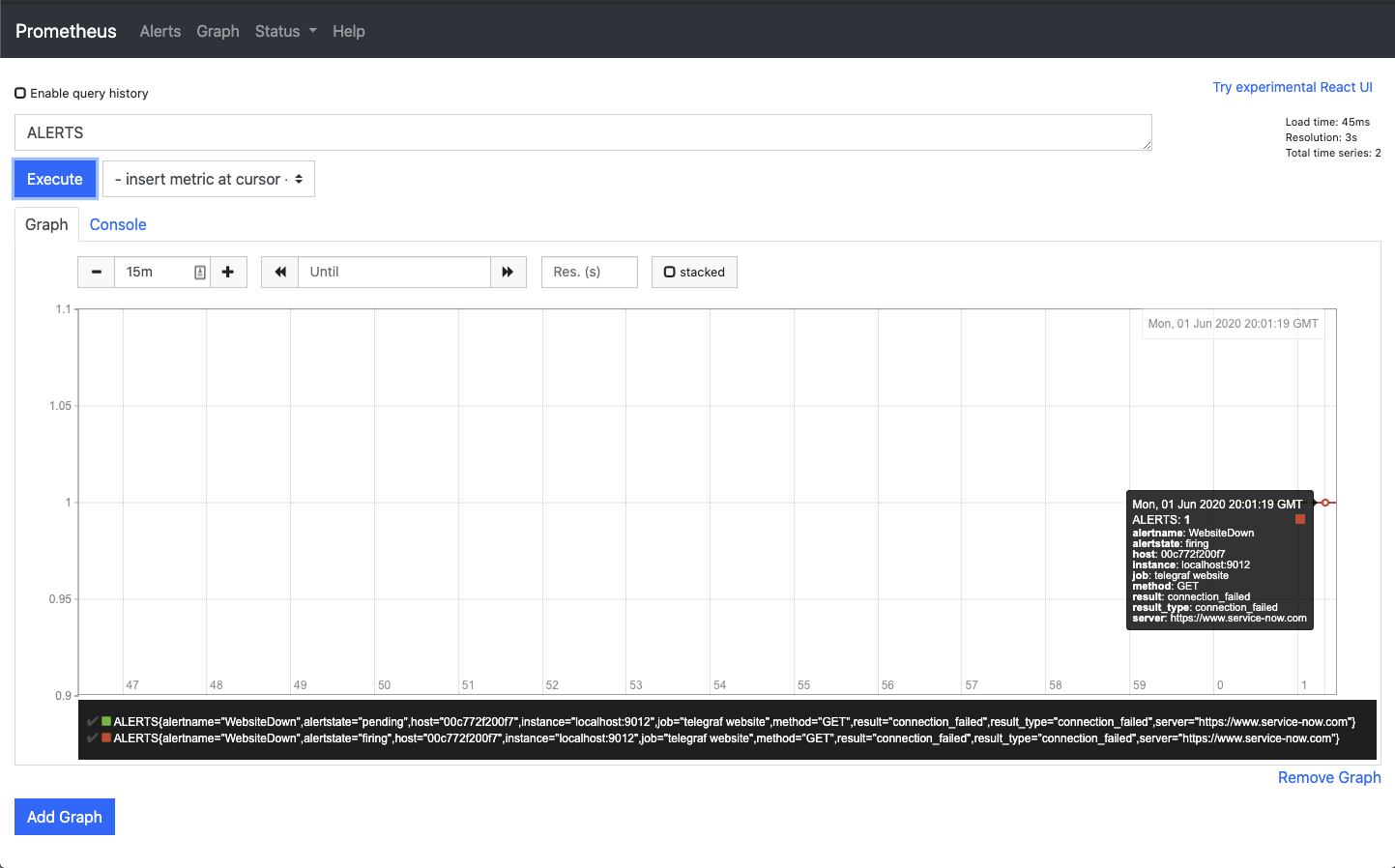The image size is (1395, 868).
Task: Click the Until time input field
Action: 393,272
